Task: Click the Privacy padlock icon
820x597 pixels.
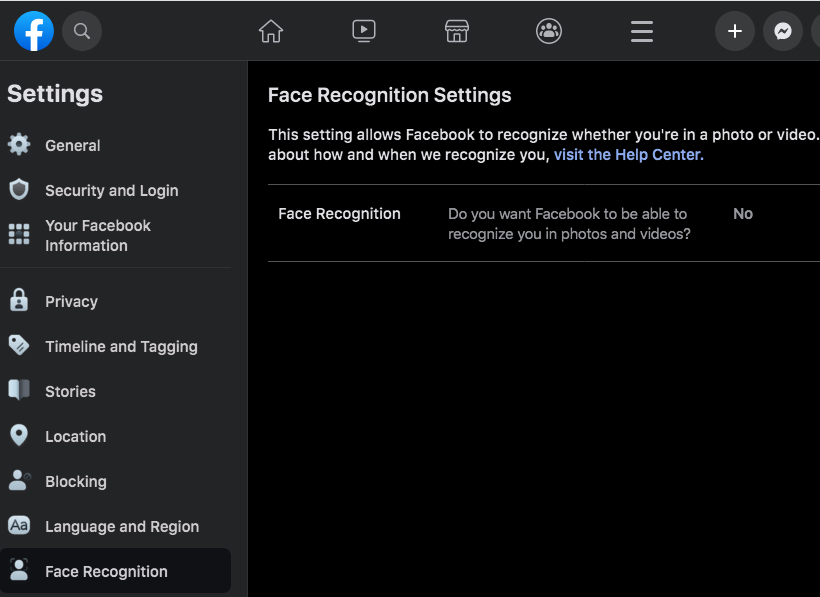Action: coord(19,300)
